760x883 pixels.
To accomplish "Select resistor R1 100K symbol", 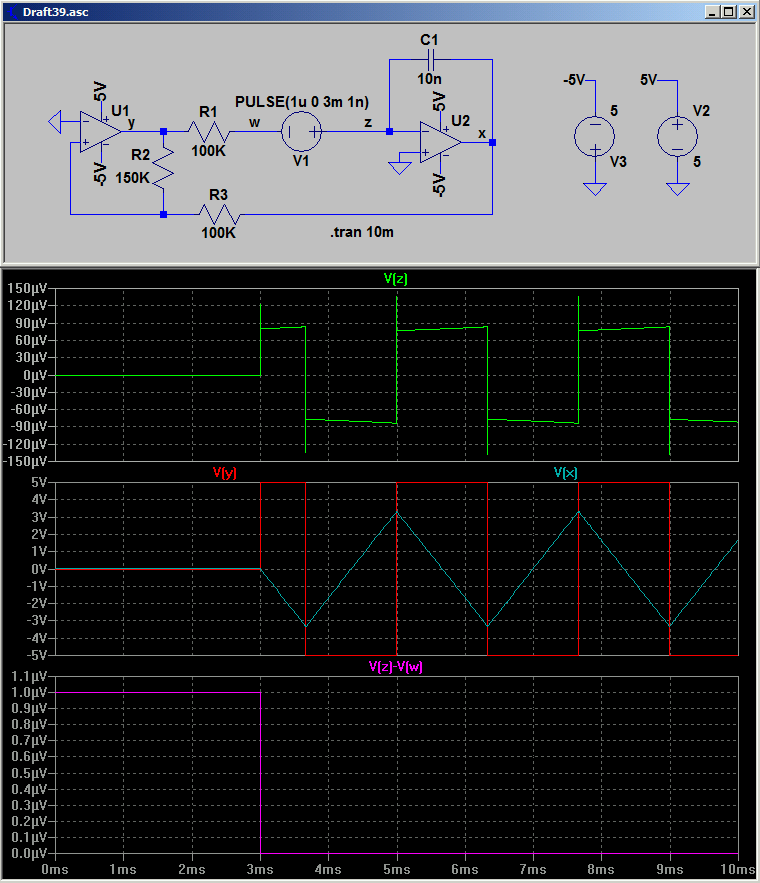I will click(209, 132).
